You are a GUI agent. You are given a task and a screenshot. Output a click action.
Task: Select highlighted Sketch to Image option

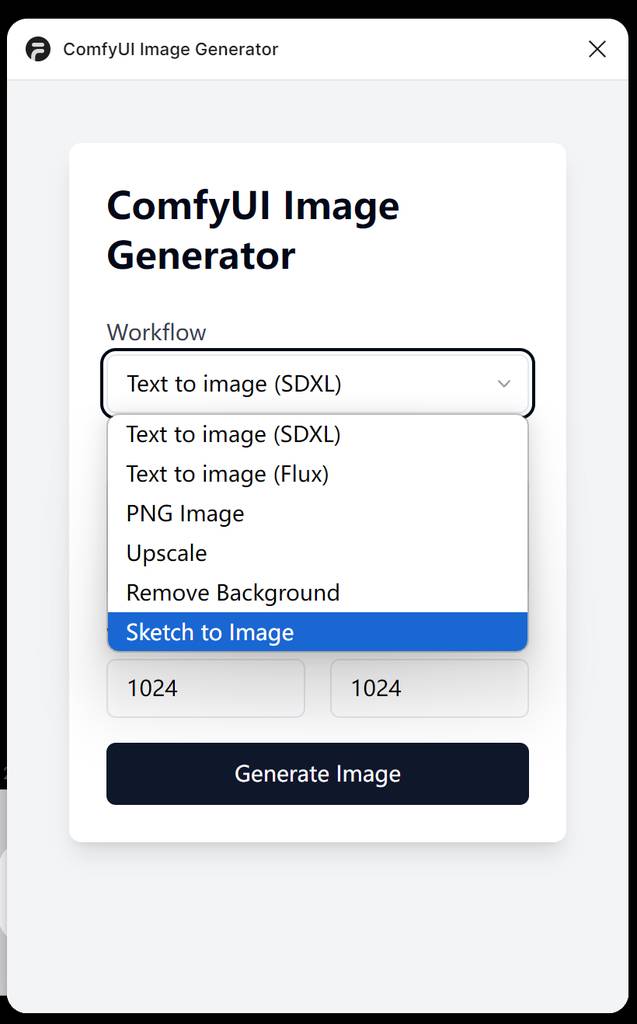click(210, 632)
